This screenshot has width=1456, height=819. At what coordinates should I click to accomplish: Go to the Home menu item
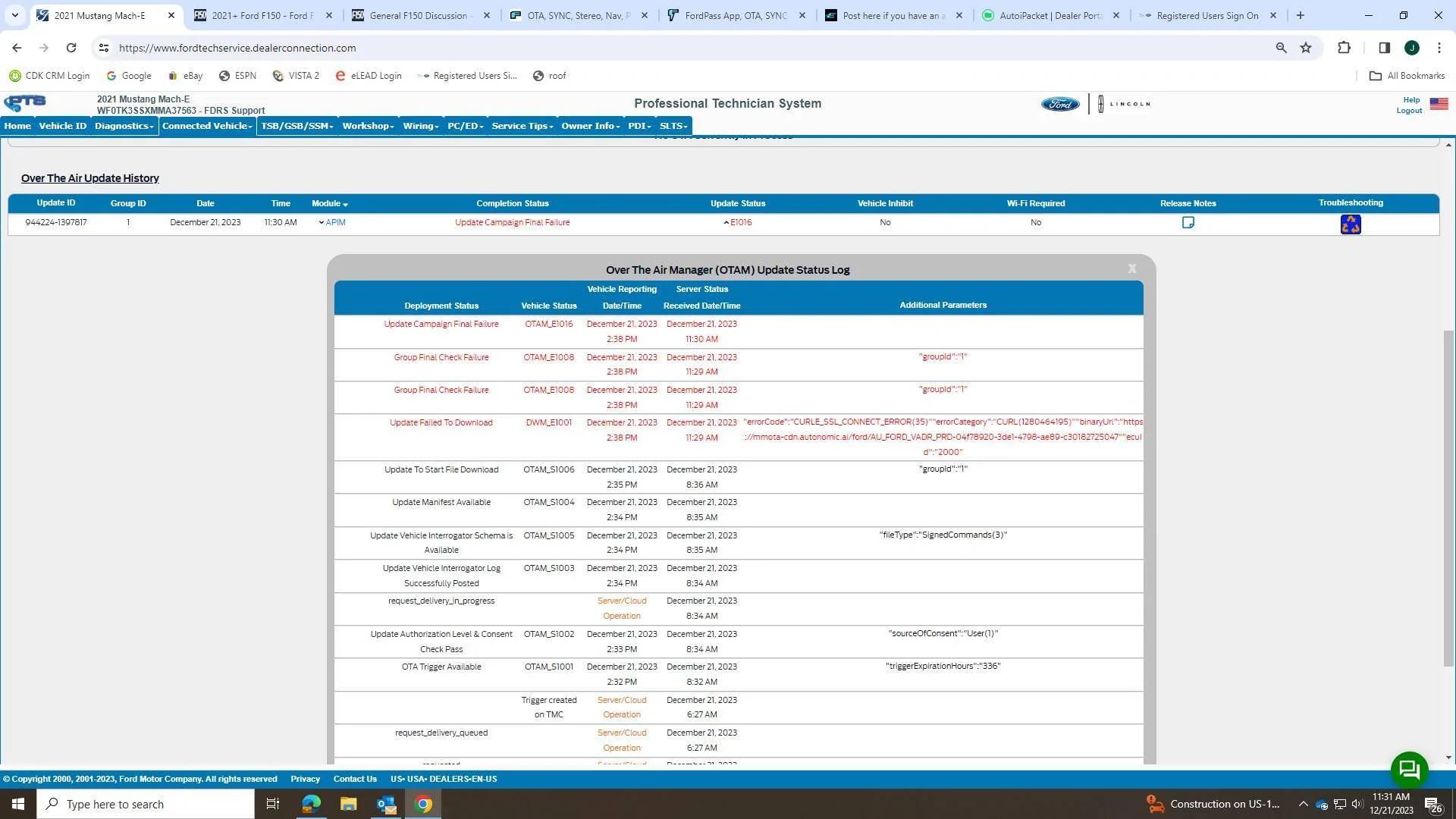(x=17, y=126)
